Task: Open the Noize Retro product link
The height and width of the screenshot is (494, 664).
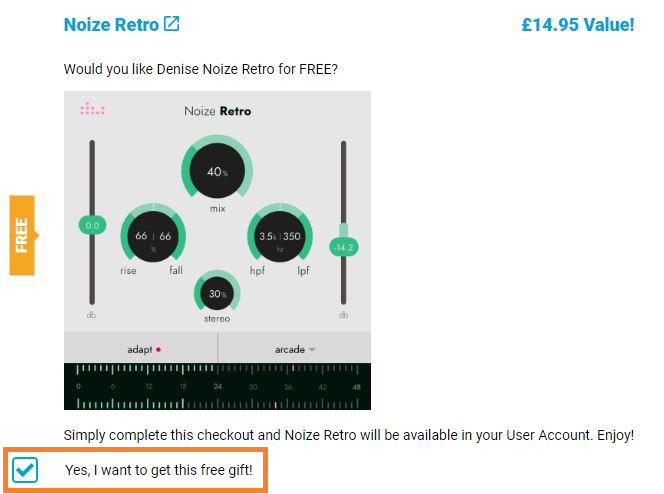Action: (111, 24)
